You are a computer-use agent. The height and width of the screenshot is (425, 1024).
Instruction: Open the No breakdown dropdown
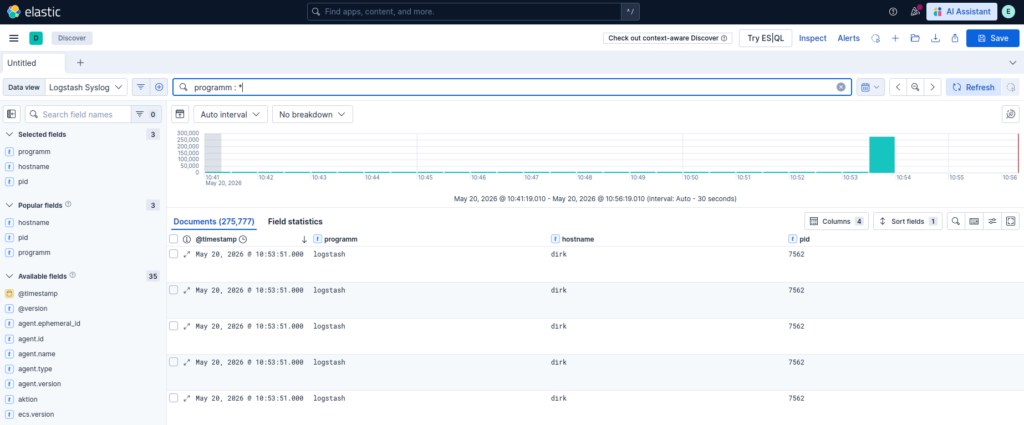point(312,114)
